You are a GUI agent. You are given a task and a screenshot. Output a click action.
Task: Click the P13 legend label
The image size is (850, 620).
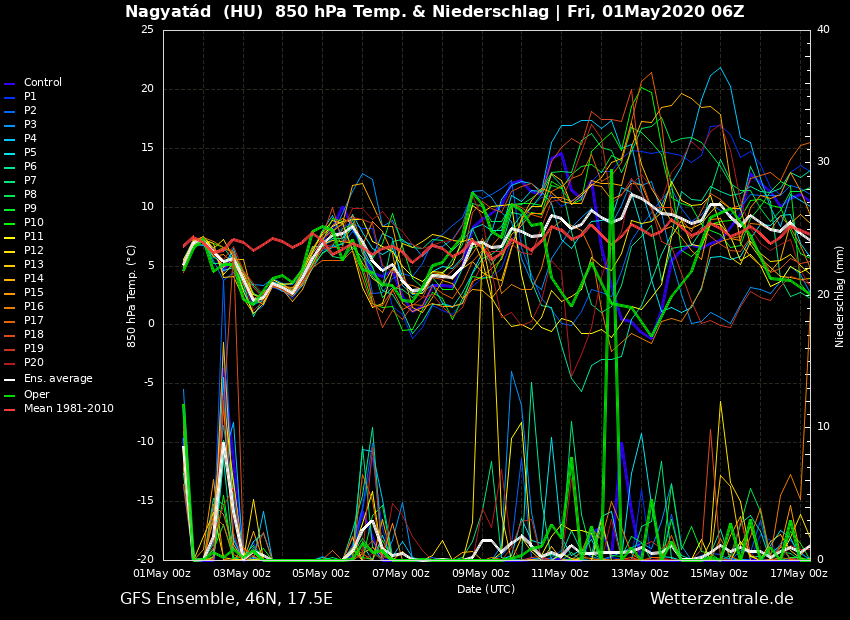[x=33, y=265]
